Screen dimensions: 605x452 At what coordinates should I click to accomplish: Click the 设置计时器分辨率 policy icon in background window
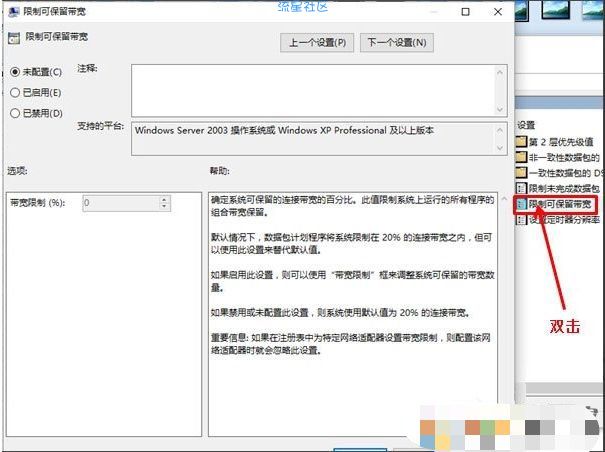[x=521, y=220]
